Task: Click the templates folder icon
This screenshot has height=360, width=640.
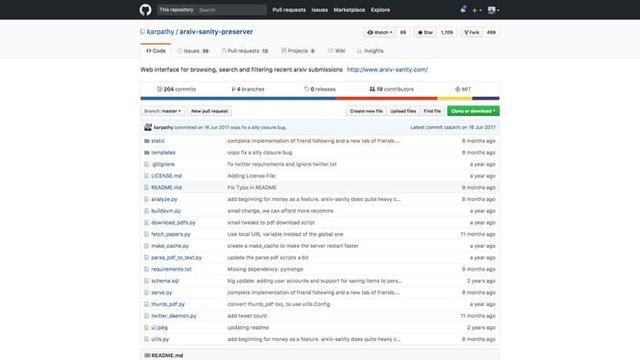Action: 147,153
